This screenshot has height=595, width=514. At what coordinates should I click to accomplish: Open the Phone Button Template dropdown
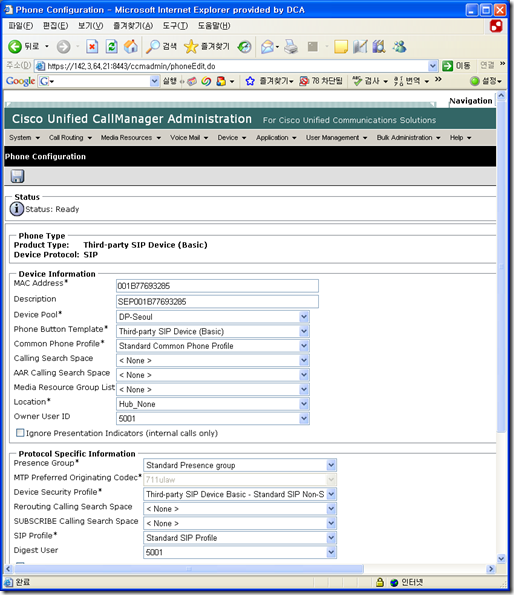(303, 331)
